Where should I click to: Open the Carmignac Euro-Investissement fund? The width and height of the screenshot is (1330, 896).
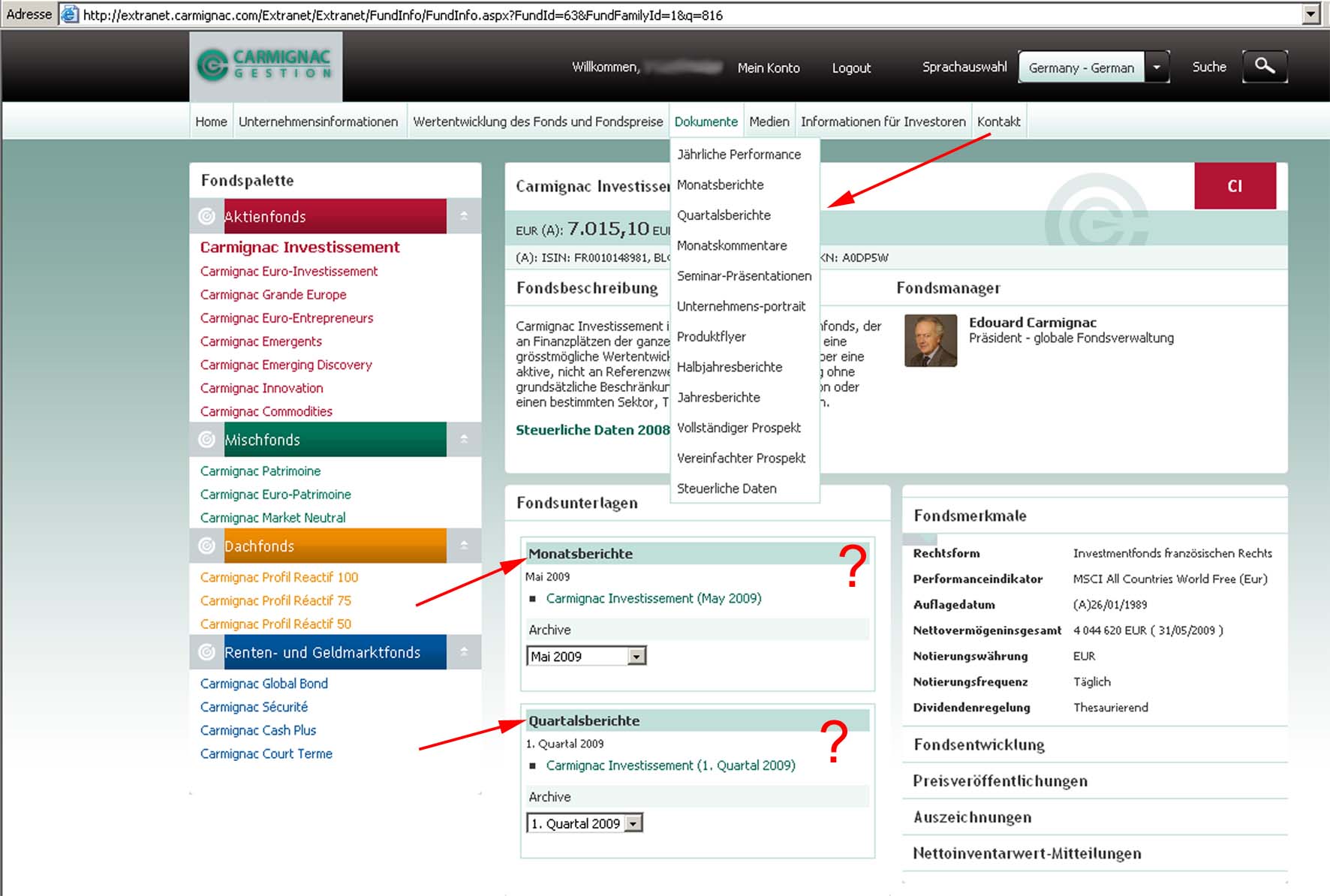[289, 272]
